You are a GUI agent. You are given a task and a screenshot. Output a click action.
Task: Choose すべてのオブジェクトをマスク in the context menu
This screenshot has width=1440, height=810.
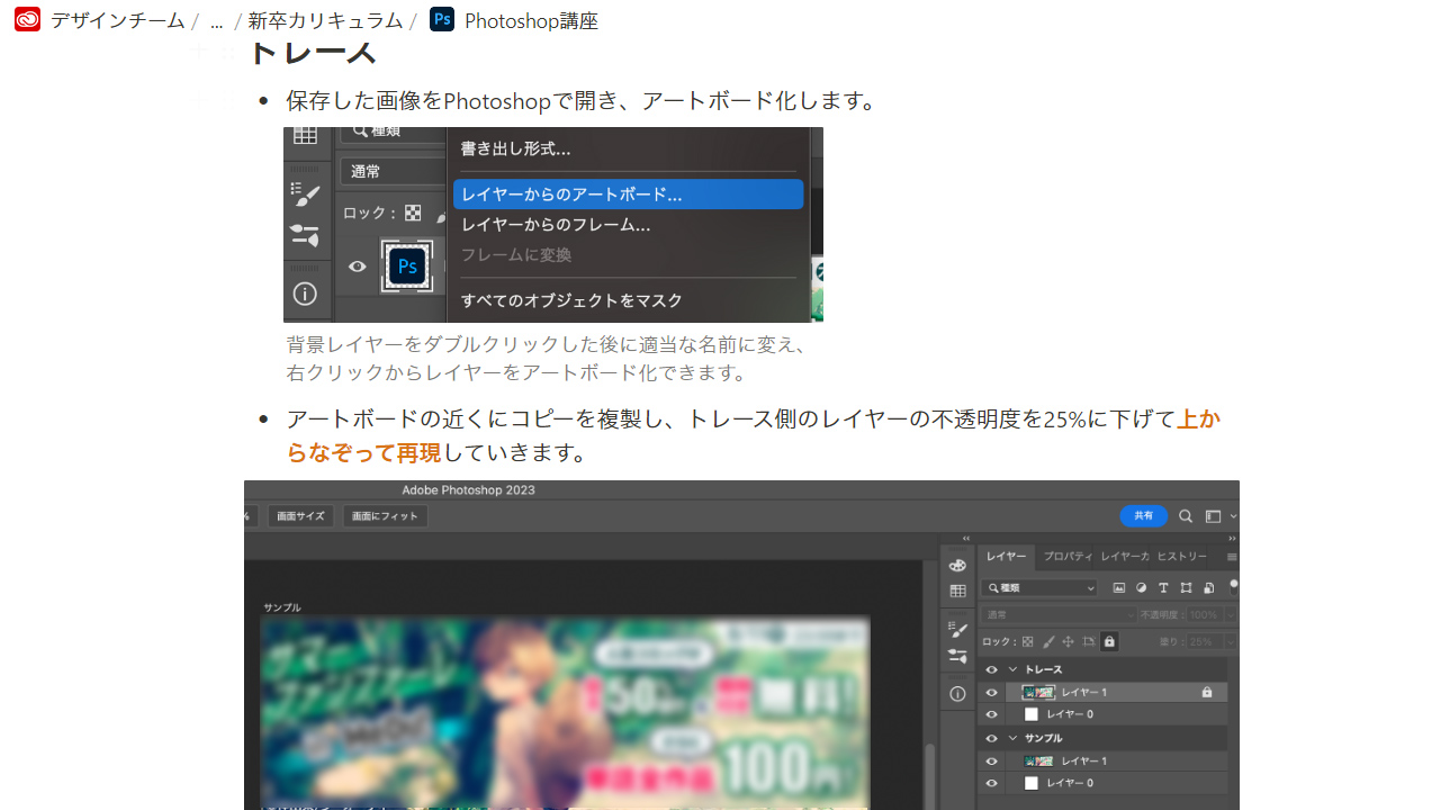(x=572, y=300)
